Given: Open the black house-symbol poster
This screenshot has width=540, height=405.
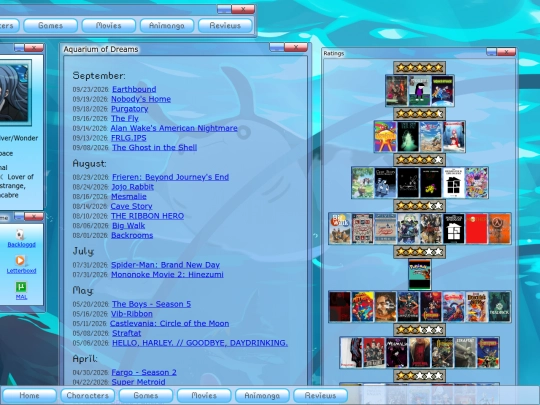Looking at the screenshot, I should click(x=454, y=229).
